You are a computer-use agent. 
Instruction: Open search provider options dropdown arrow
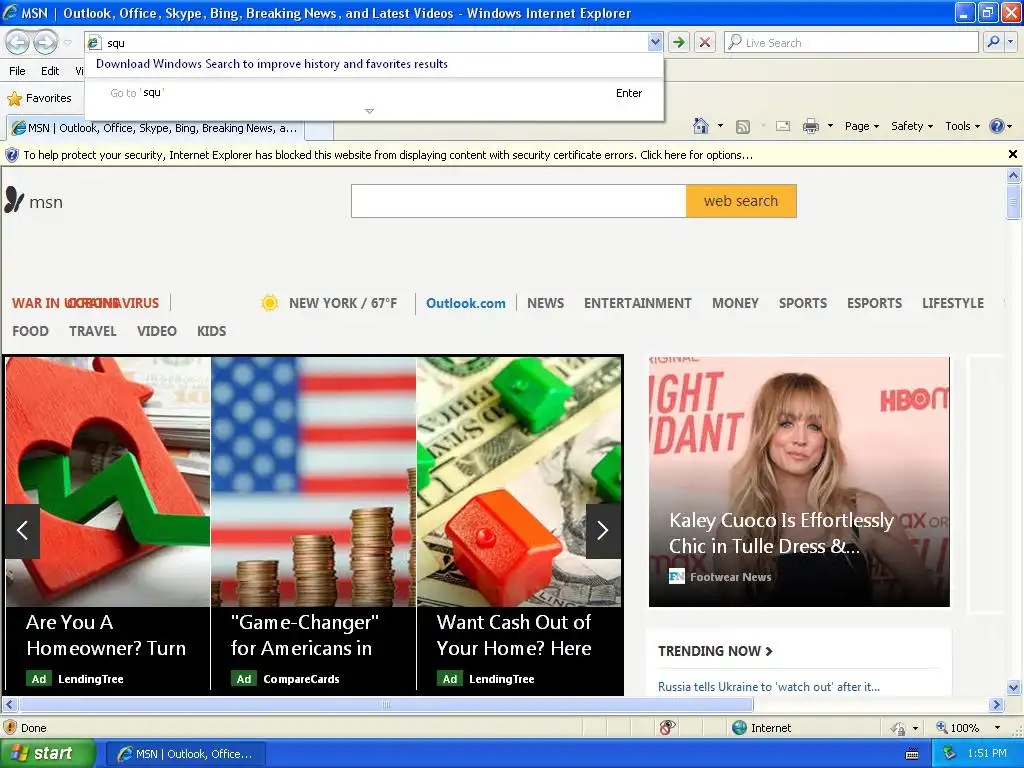[1011, 42]
